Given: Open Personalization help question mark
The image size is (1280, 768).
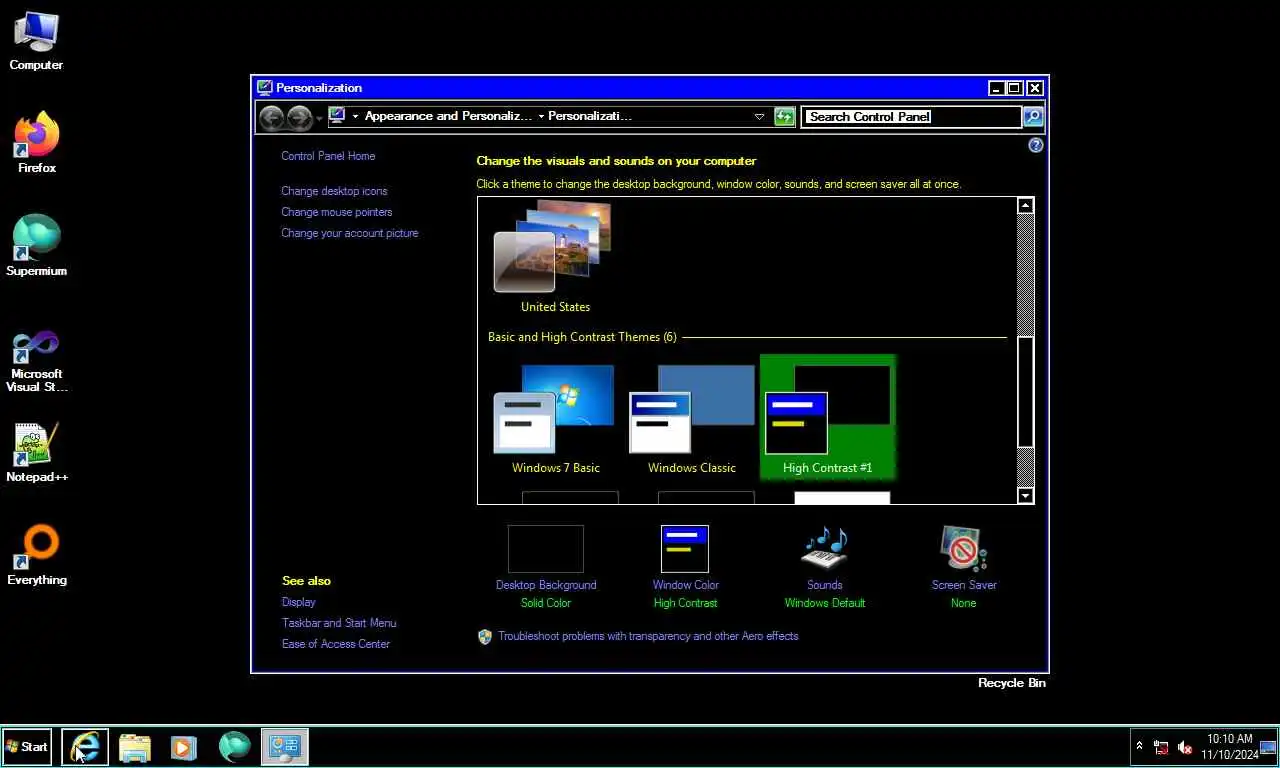Looking at the screenshot, I should 1035,145.
